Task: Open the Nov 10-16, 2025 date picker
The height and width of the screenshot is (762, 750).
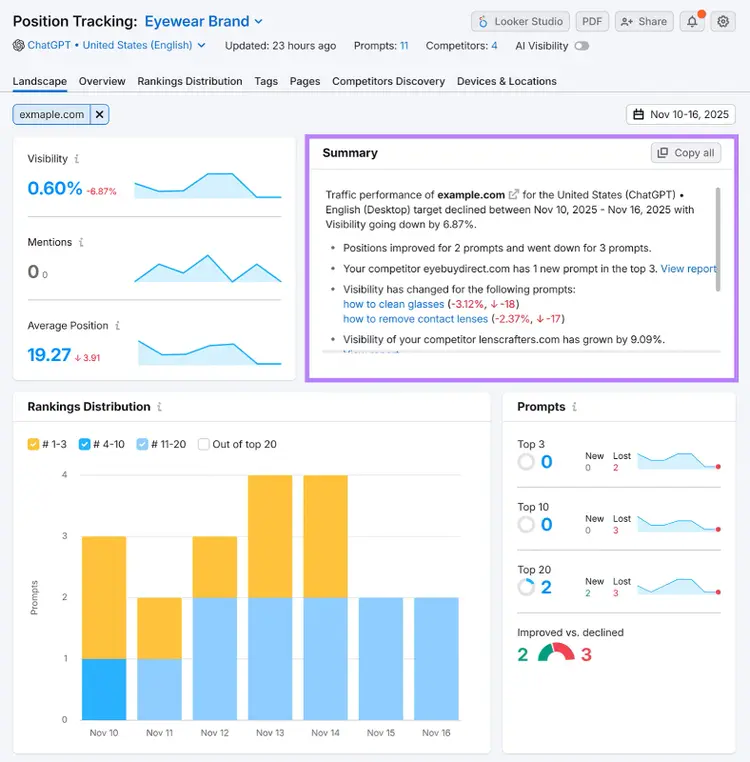Action: (680, 115)
